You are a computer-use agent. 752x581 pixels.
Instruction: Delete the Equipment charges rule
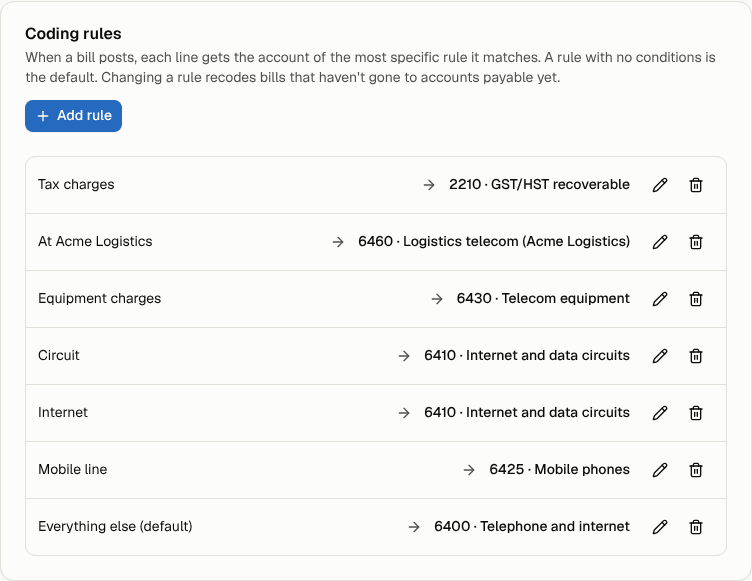696,299
